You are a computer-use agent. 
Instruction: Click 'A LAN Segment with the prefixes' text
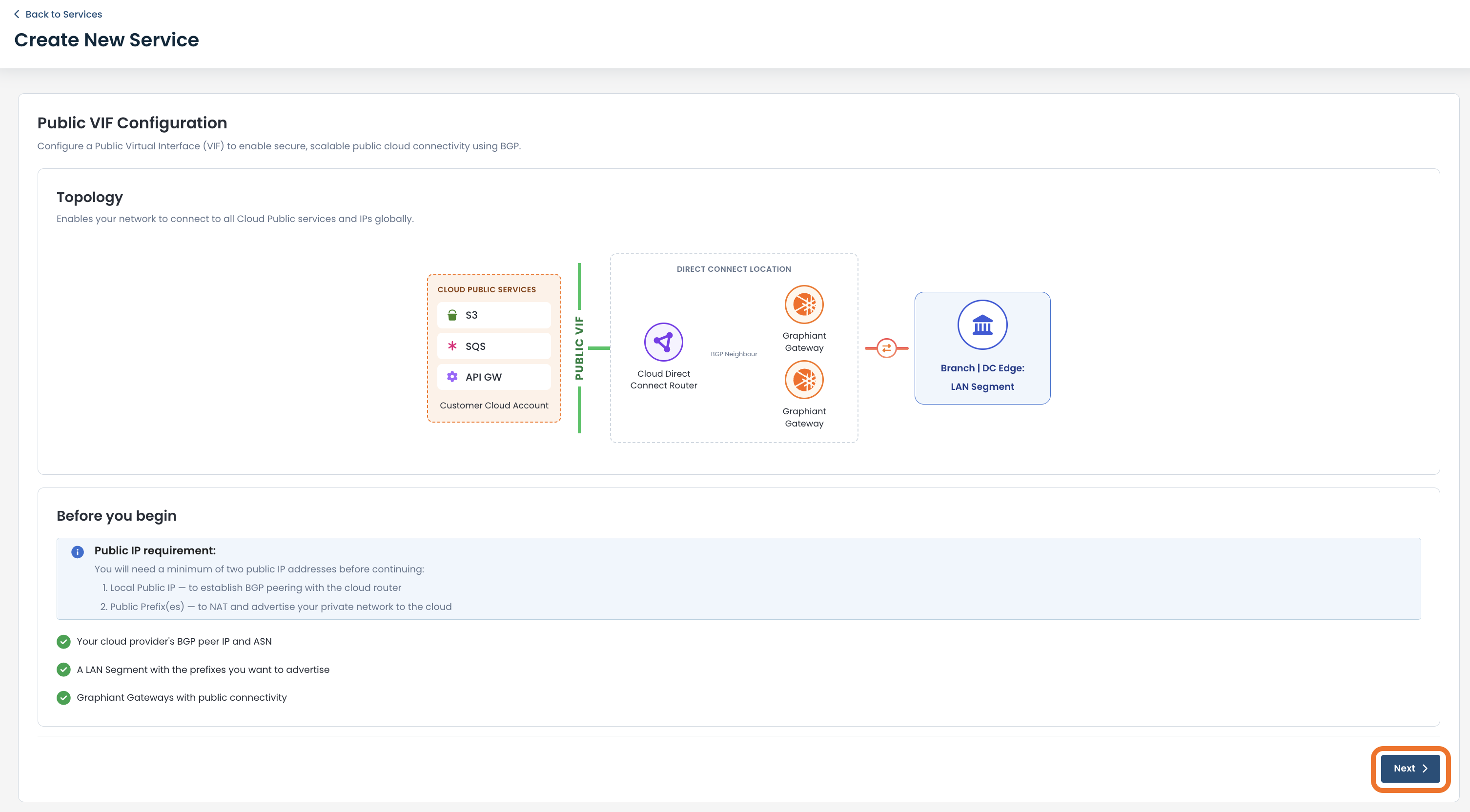coord(203,670)
